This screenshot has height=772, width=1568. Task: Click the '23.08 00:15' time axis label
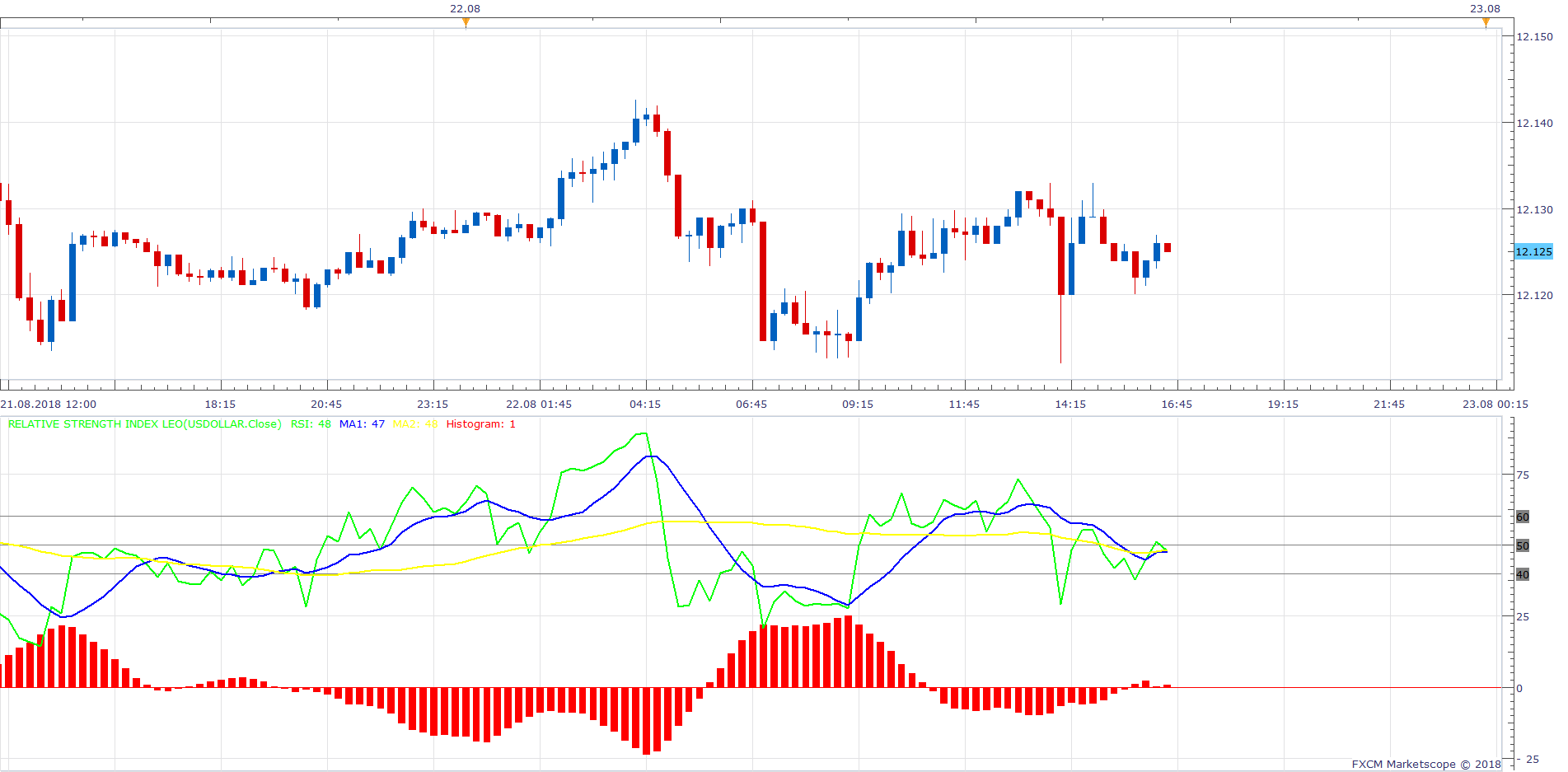[x=1495, y=405]
